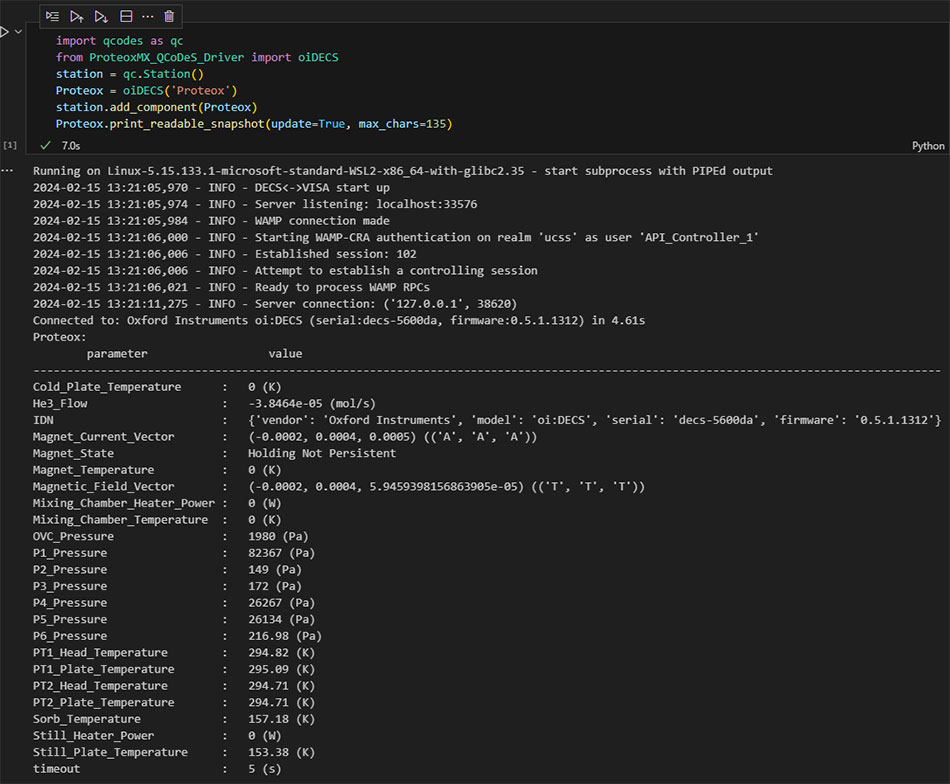Click the green success checkmark icon
The height and width of the screenshot is (784, 950).
[x=46, y=145]
